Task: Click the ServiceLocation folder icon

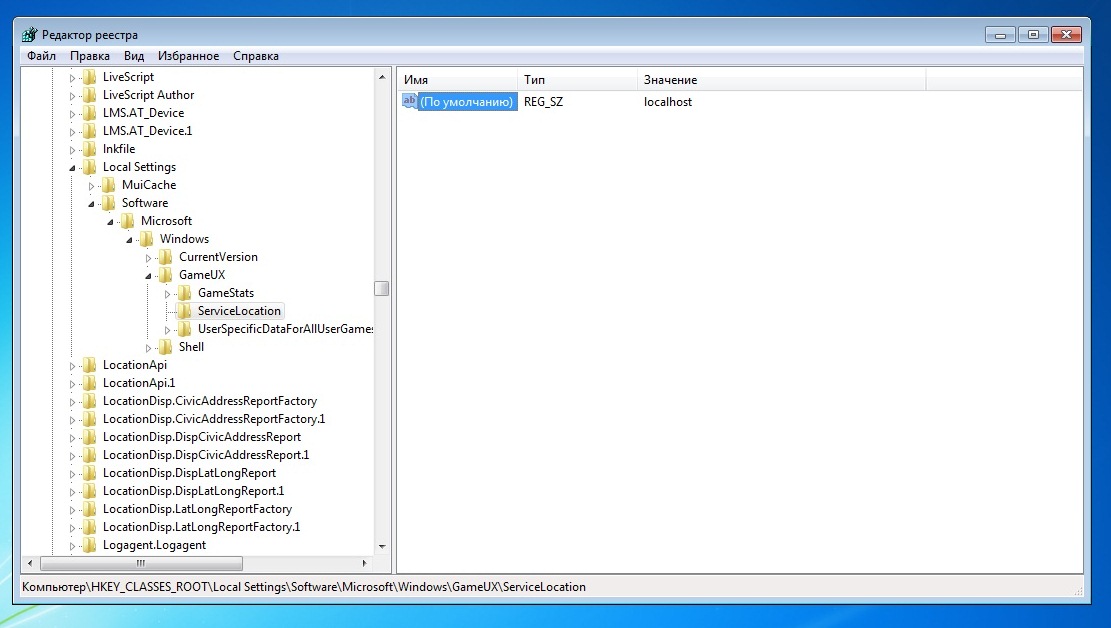Action: point(185,311)
